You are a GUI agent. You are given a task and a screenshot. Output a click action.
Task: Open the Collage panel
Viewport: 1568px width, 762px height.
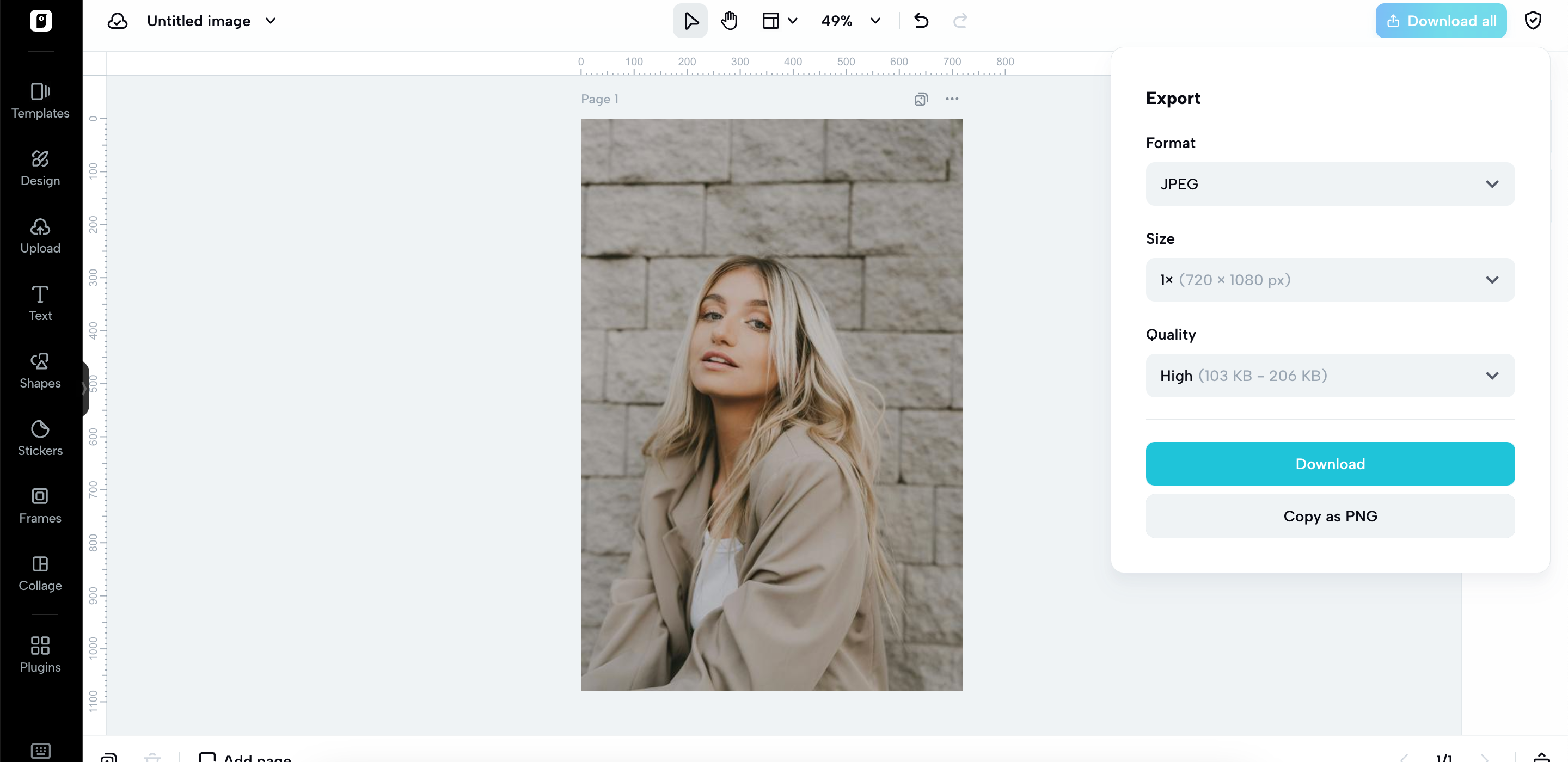coord(40,574)
